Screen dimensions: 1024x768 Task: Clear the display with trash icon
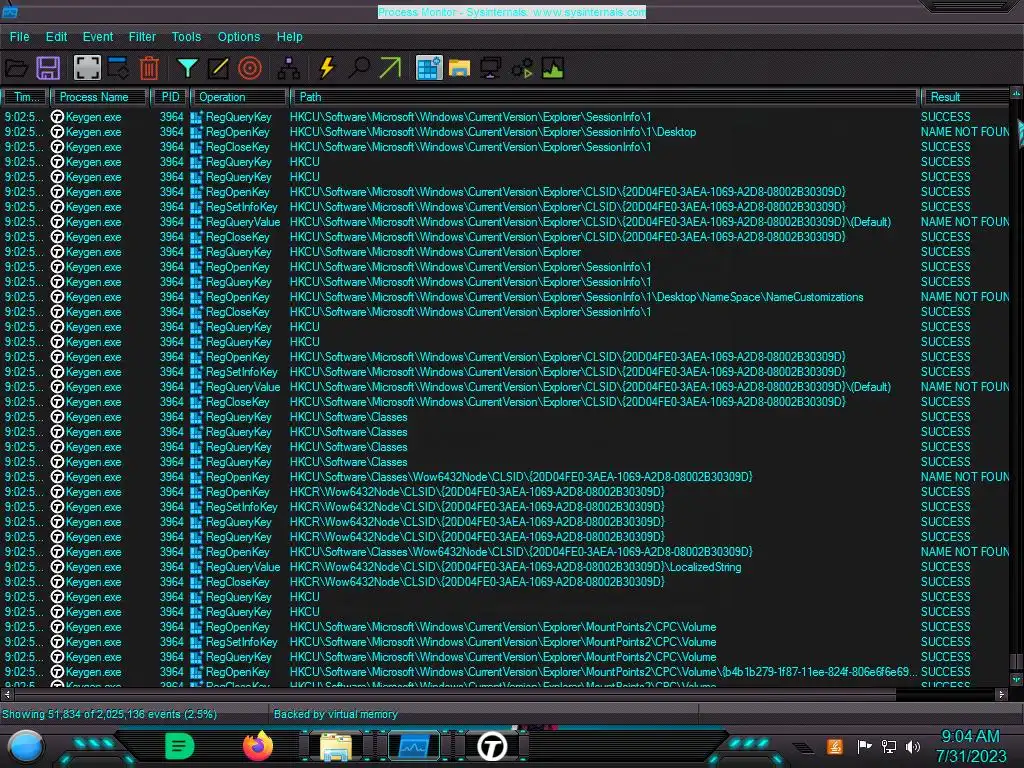coord(149,68)
